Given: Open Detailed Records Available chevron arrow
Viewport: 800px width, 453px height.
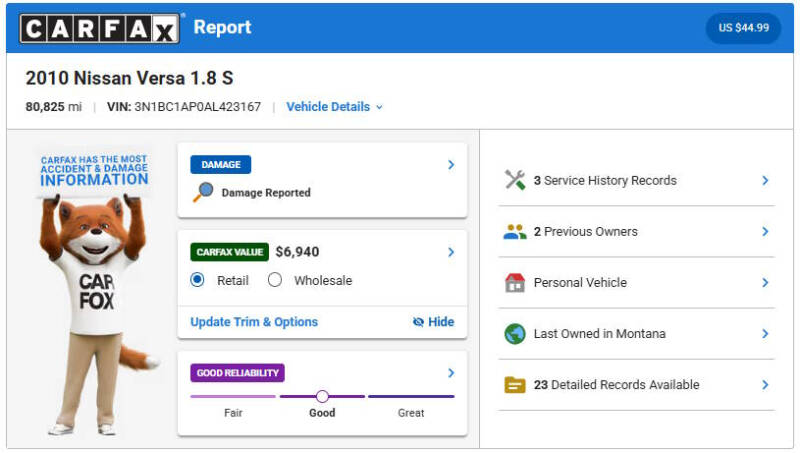Looking at the screenshot, I should click(x=765, y=385).
